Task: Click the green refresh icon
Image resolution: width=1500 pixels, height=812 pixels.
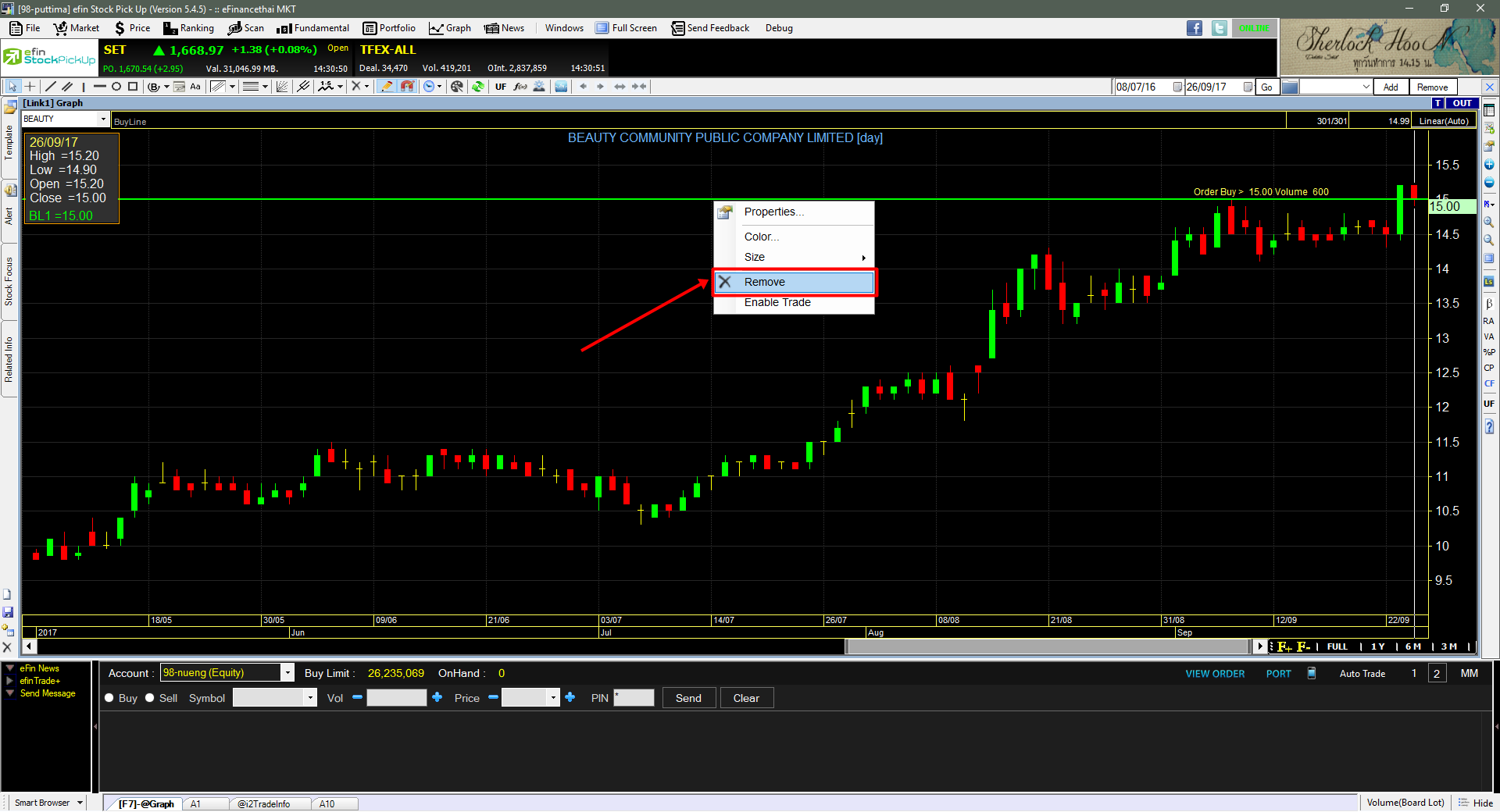Action: [x=477, y=87]
